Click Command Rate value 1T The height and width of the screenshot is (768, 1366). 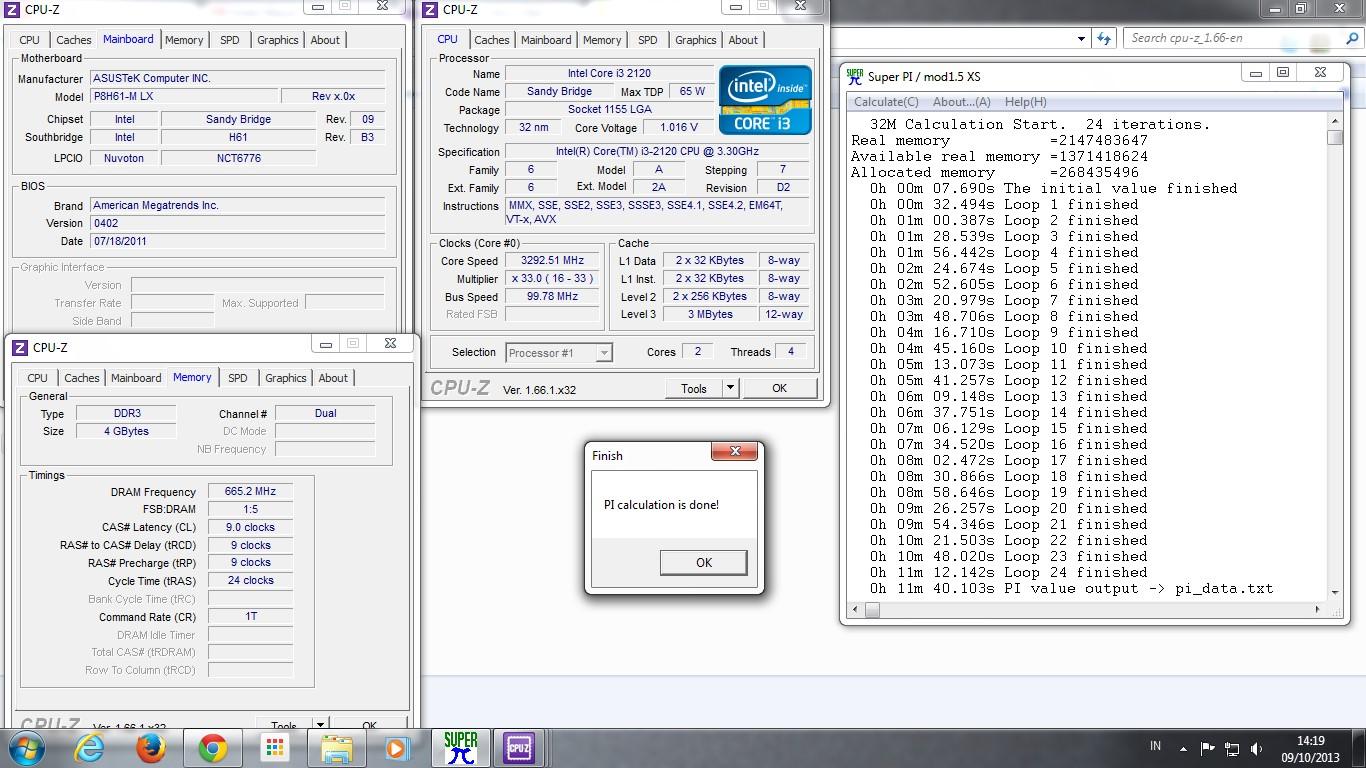250,616
